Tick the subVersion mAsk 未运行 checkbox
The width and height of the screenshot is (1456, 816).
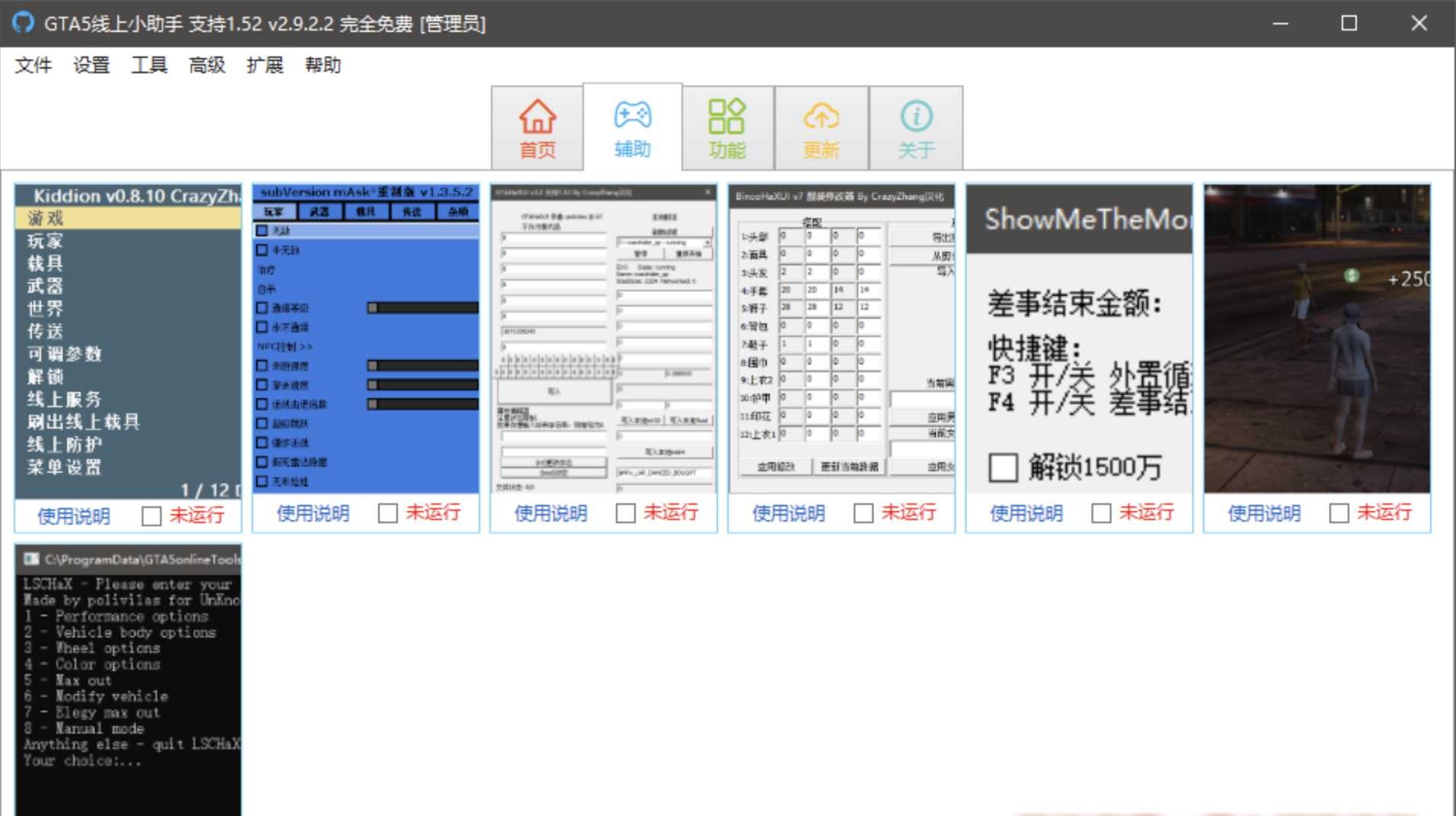[x=388, y=513]
